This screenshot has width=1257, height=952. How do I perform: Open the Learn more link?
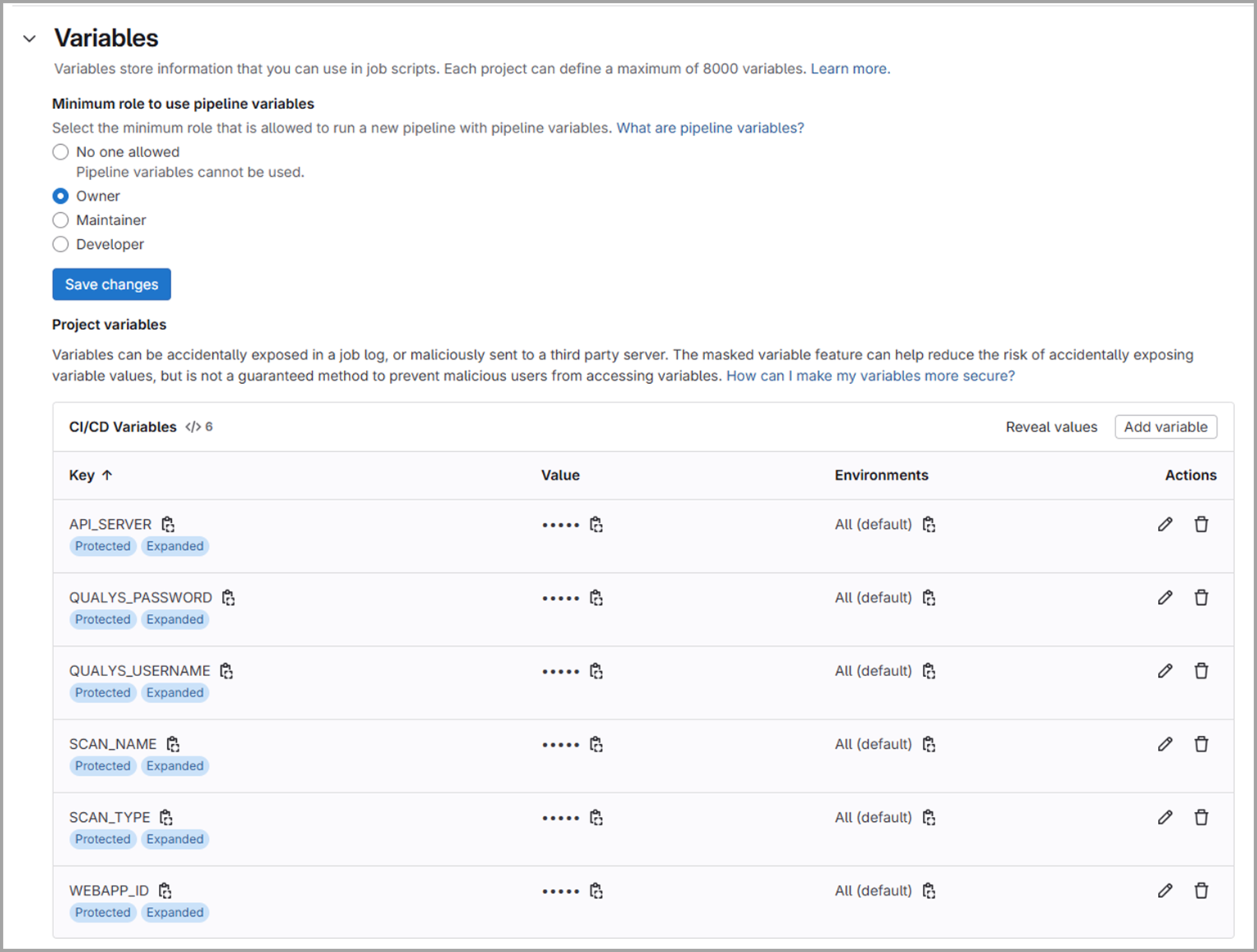point(850,69)
